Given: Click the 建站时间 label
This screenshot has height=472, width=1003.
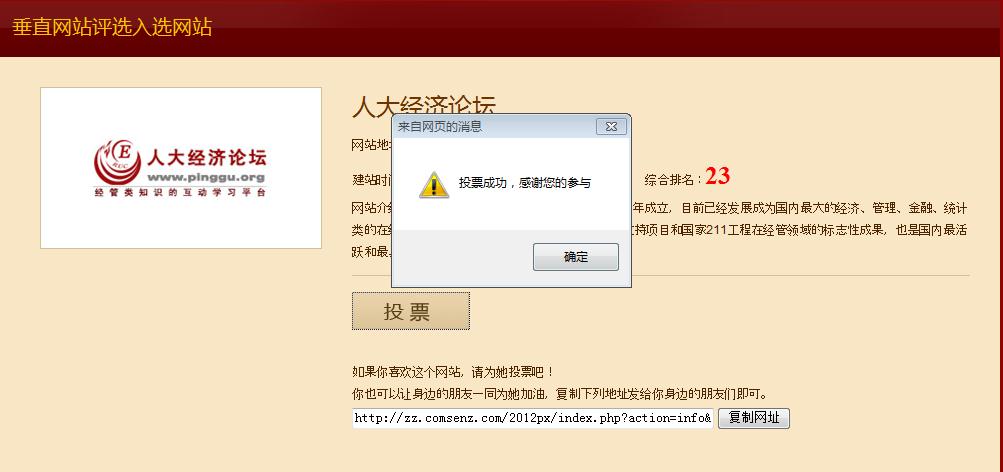Looking at the screenshot, I should pos(372,180).
